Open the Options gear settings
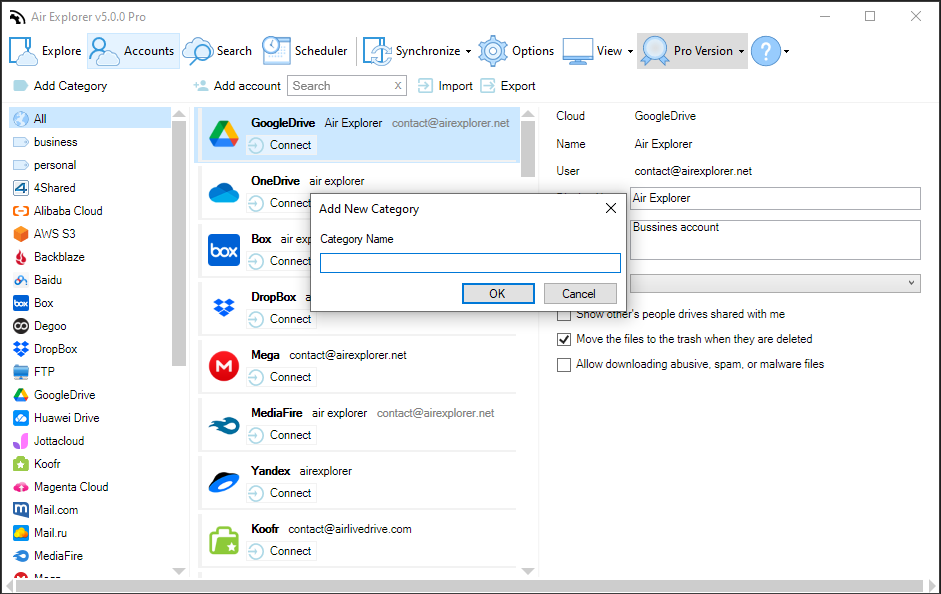The width and height of the screenshot is (941, 594). point(516,51)
